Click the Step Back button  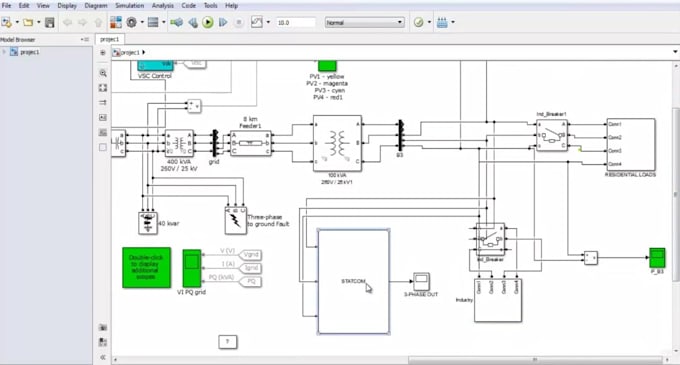[193, 23]
